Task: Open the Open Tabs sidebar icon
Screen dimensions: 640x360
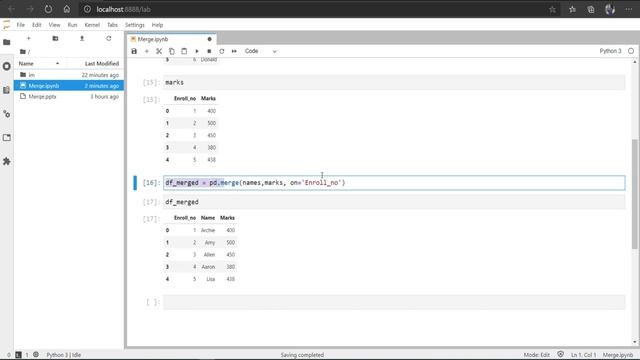Action: [x=7, y=138]
